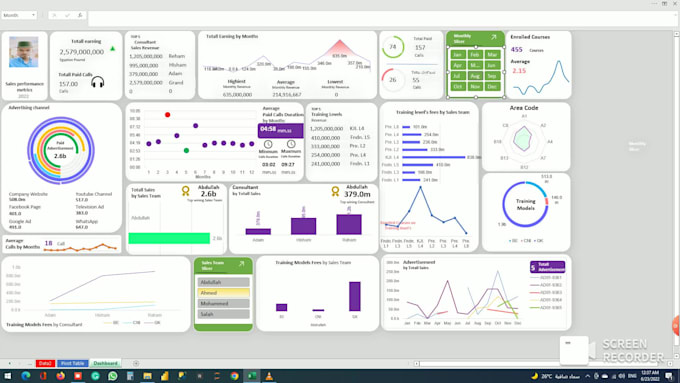Screen dimensions: 680x383
Task: Select the Dashboard sheet tab
Action: [x=105, y=363]
